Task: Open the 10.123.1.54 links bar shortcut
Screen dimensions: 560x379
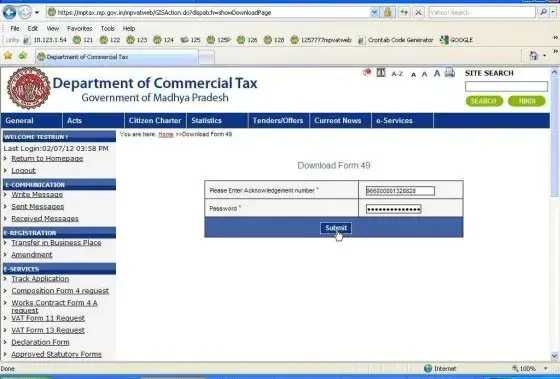Action: pos(45,40)
